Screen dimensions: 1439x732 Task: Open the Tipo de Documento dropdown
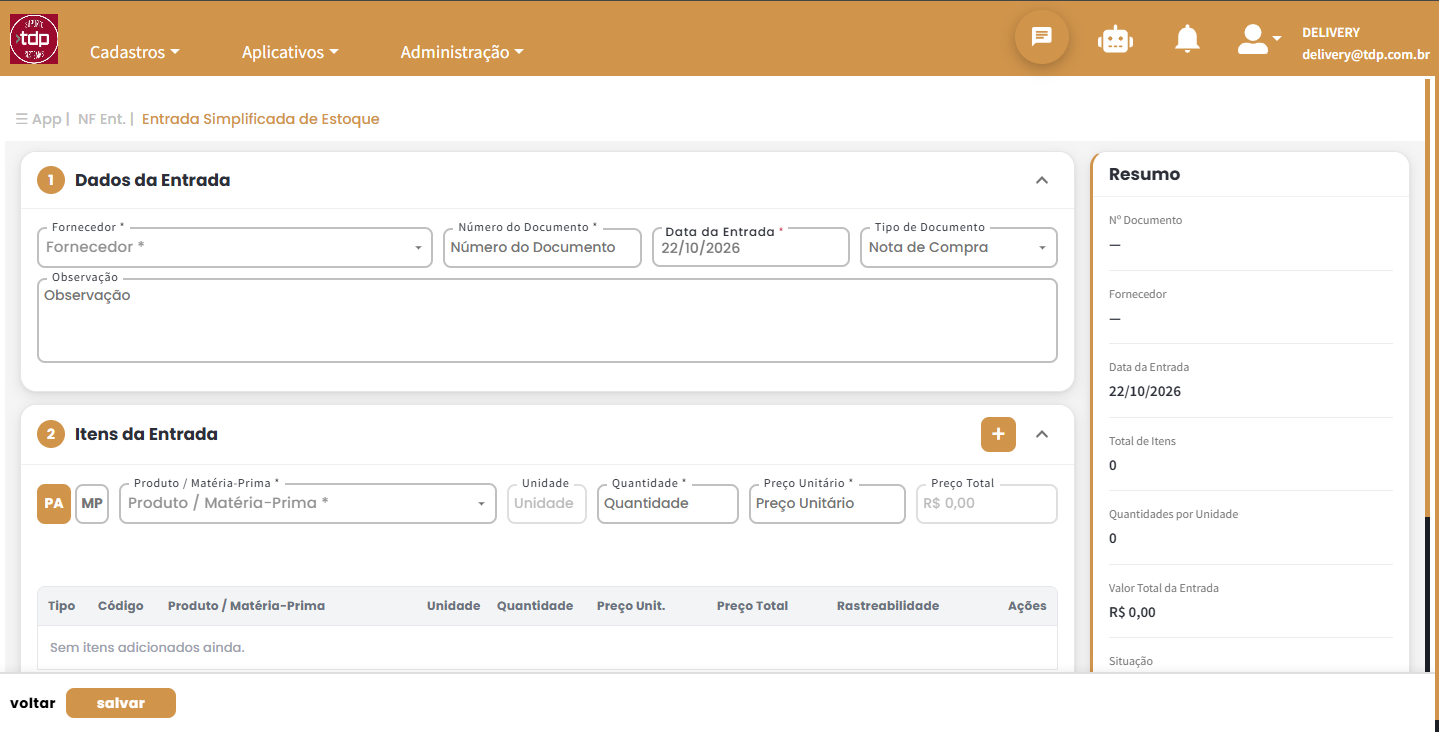click(x=959, y=247)
